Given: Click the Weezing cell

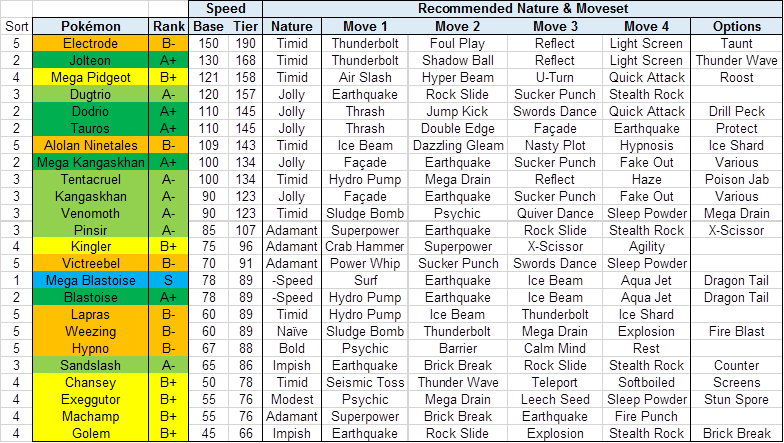Looking at the screenshot, I should (90, 332).
